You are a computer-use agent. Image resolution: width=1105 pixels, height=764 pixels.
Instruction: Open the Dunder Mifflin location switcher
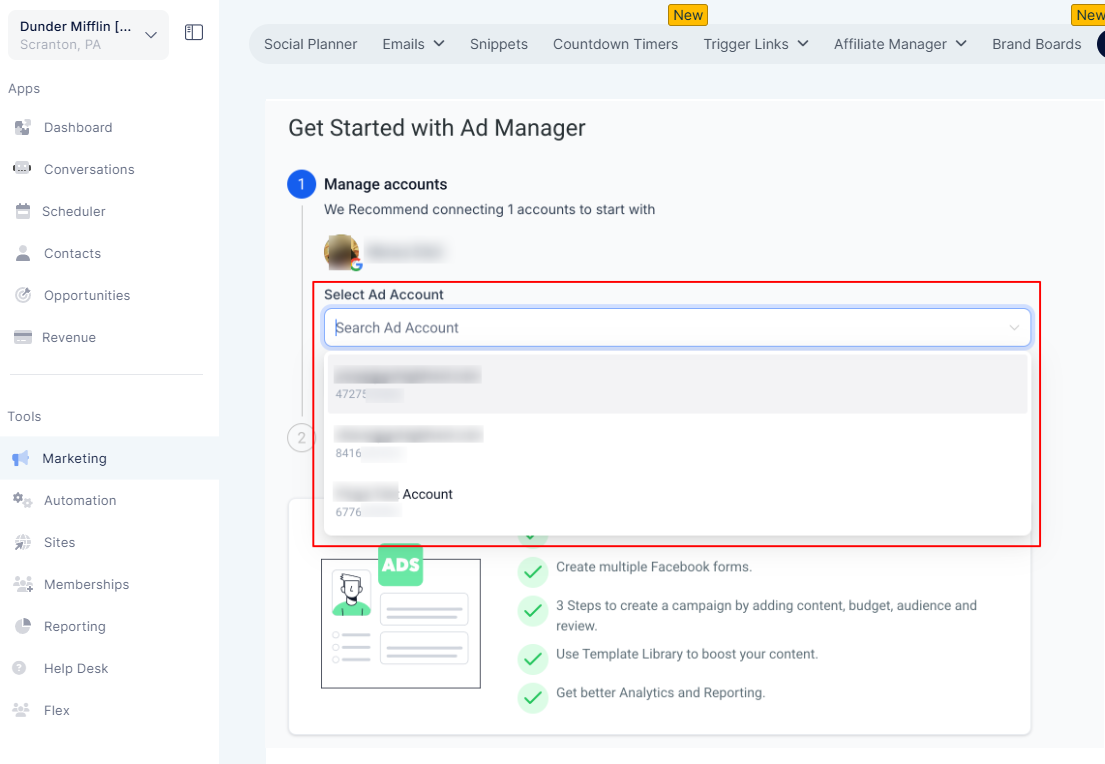[88, 35]
